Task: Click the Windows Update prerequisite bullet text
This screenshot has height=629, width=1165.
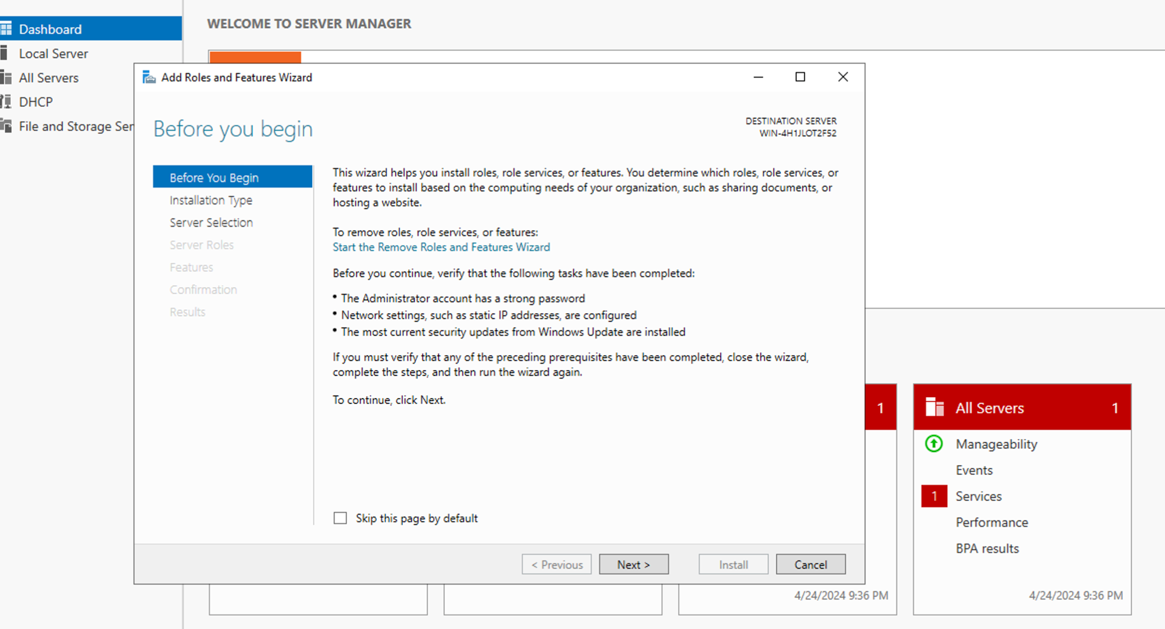Action: pyautogui.click(x=513, y=333)
